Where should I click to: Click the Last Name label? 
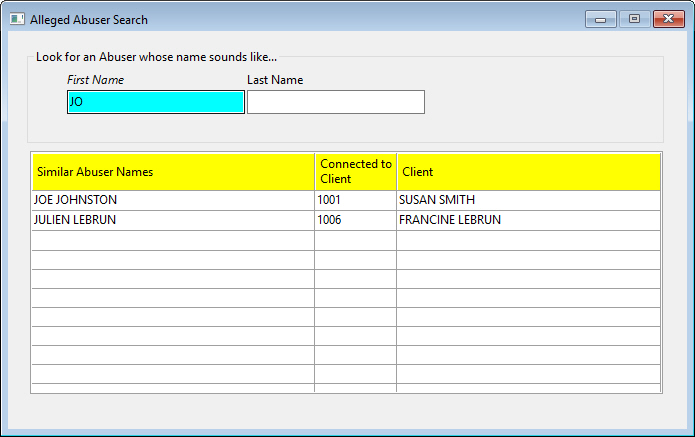pyautogui.click(x=275, y=80)
